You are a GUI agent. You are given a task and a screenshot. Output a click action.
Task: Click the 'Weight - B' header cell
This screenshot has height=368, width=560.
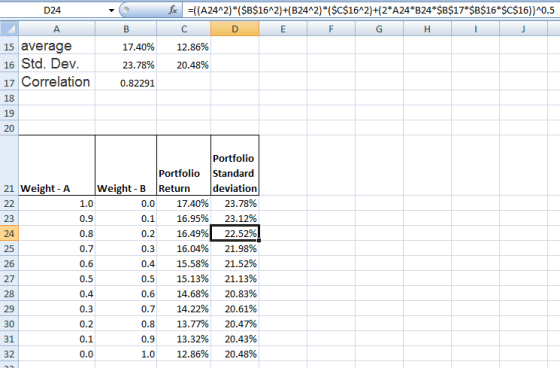(126, 165)
